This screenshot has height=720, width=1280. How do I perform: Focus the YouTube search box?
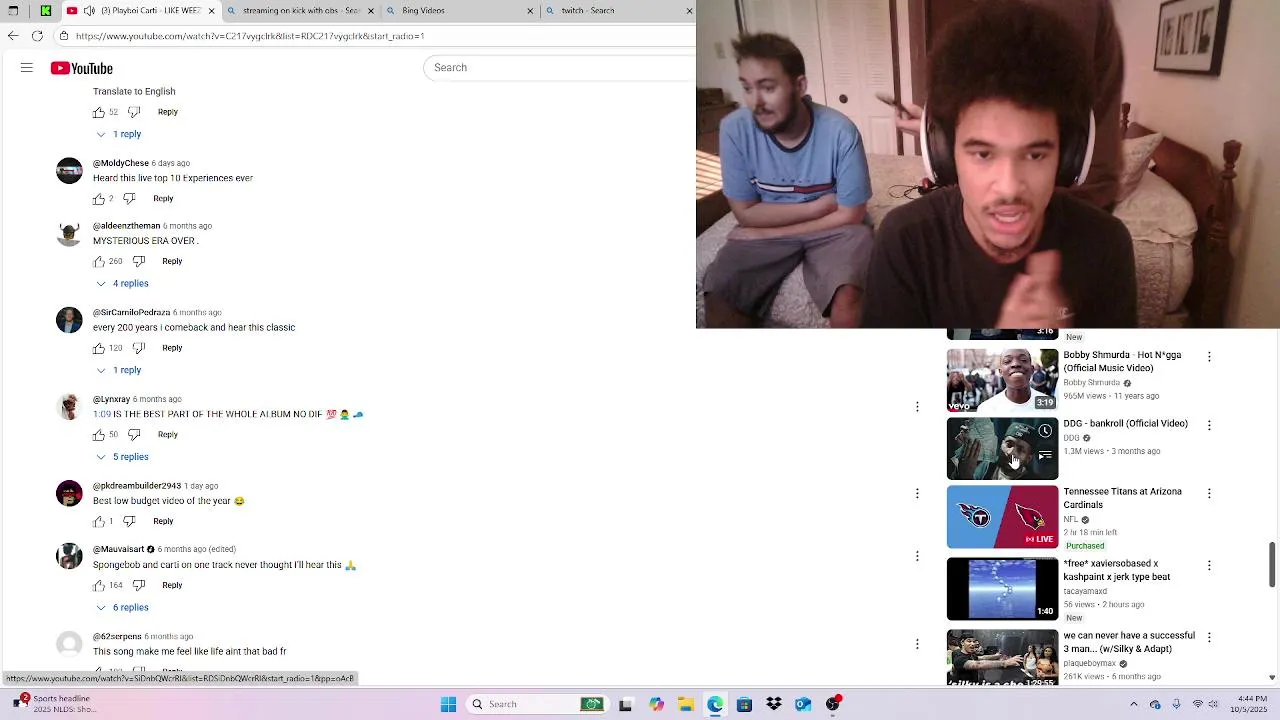(x=560, y=68)
